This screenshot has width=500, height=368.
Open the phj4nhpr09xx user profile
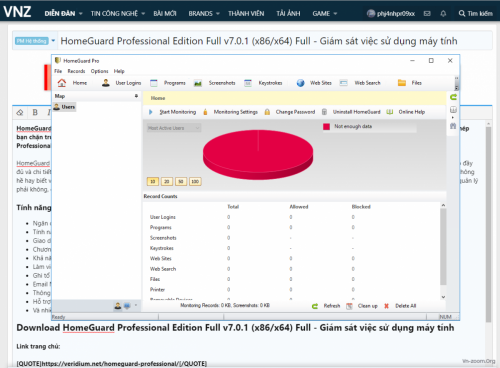(391, 14)
